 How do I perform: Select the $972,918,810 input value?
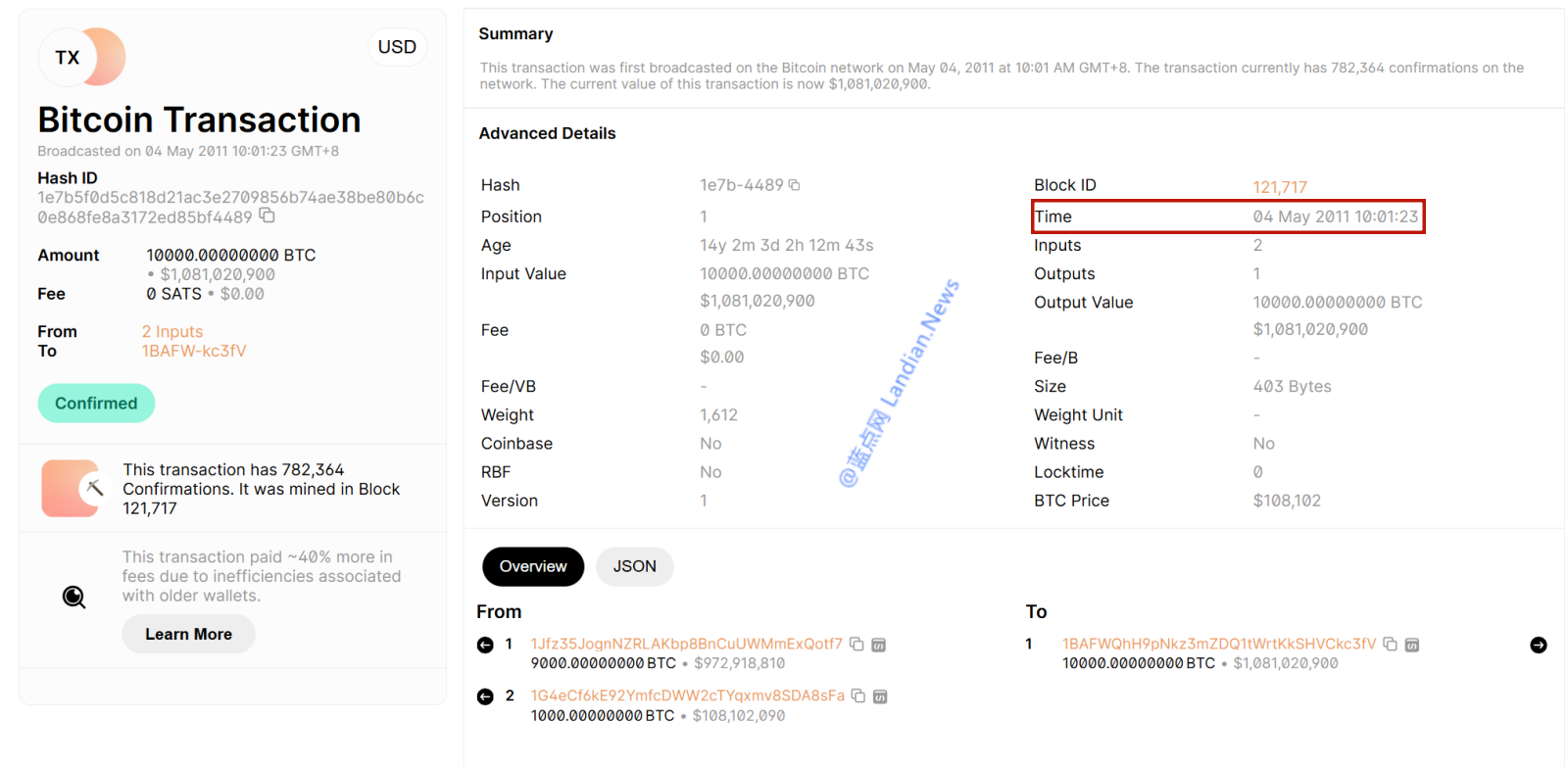point(739,663)
